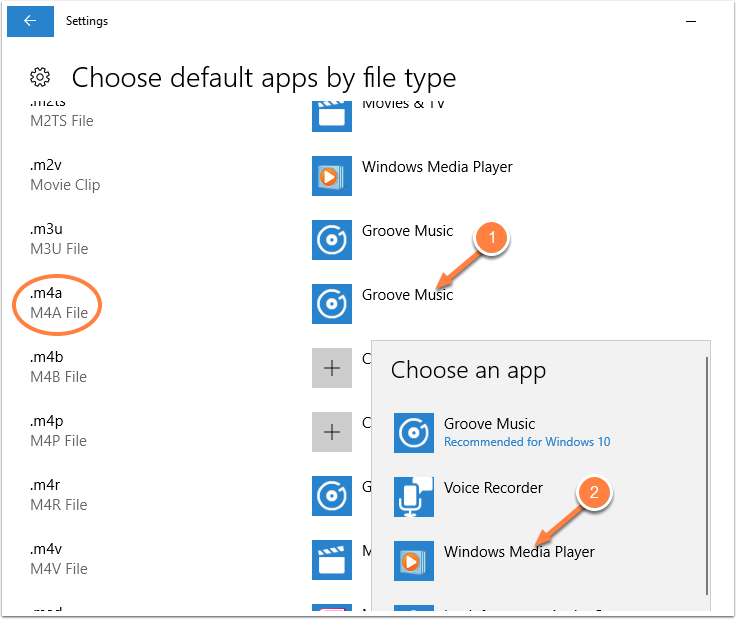Viewport: 736px width, 619px height.
Task: Select Voice Recorder icon in Choose an app
Action: coord(414,497)
